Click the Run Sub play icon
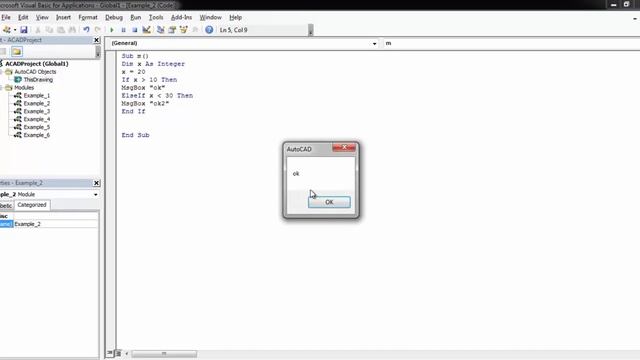 click(x=111, y=30)
